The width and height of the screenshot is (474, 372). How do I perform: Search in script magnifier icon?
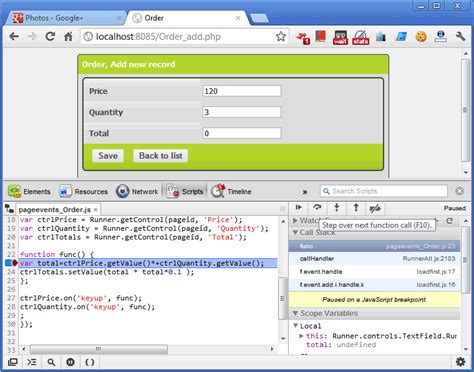51,362
